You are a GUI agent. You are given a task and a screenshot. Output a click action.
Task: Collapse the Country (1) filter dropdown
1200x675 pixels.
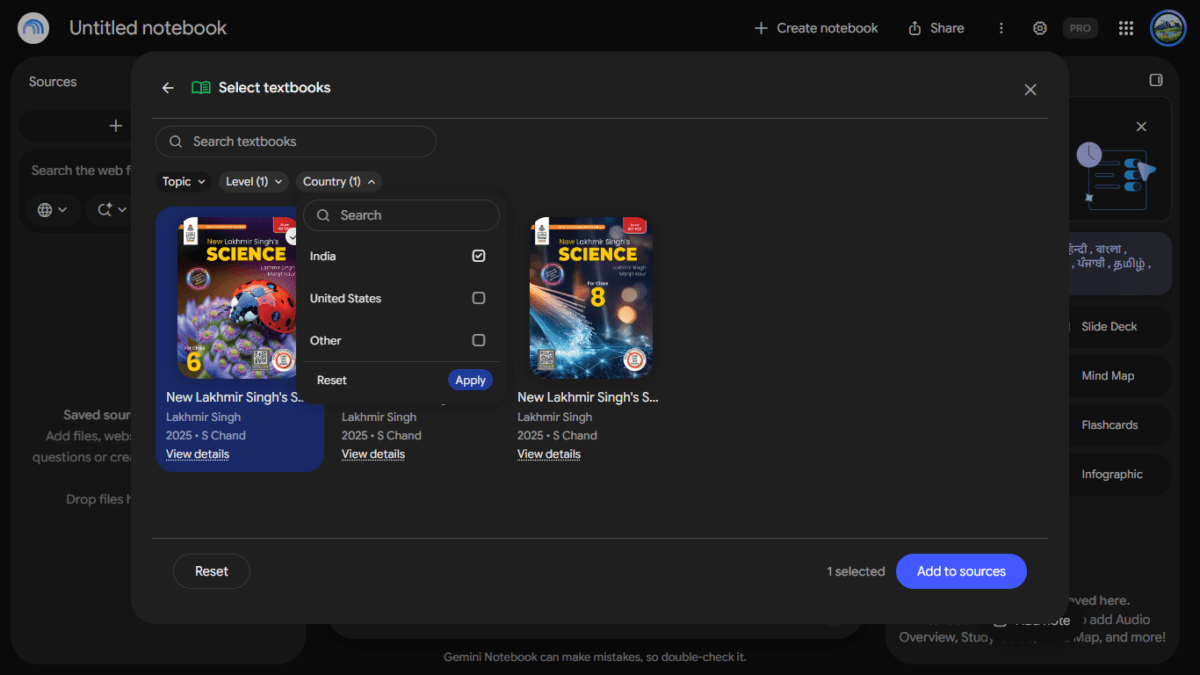click(x=339, y=181)
